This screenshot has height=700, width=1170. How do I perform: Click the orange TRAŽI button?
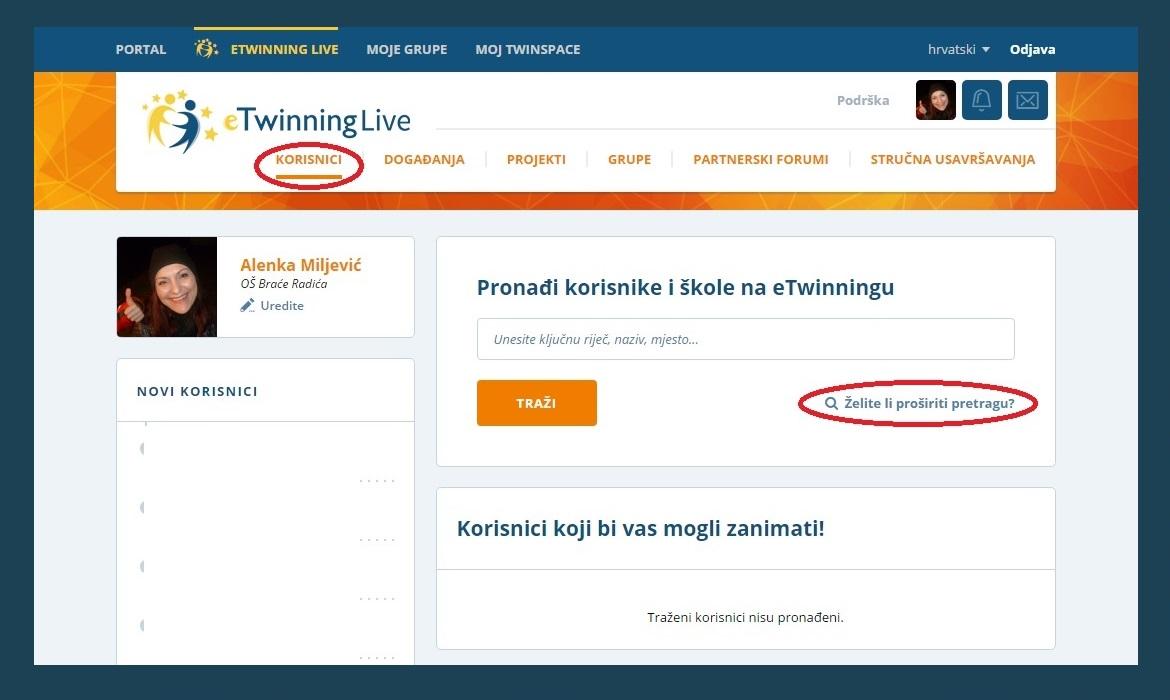(x=536, y=403)
